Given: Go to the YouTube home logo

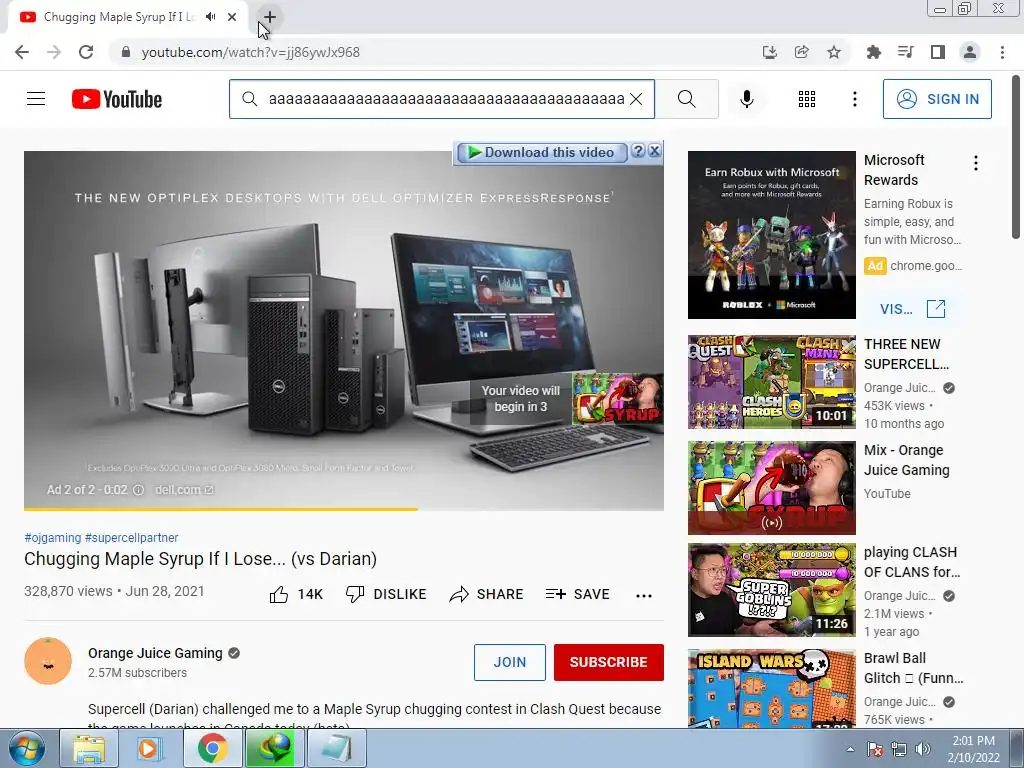Looking at the screenshot, I should tap(117, 99).
